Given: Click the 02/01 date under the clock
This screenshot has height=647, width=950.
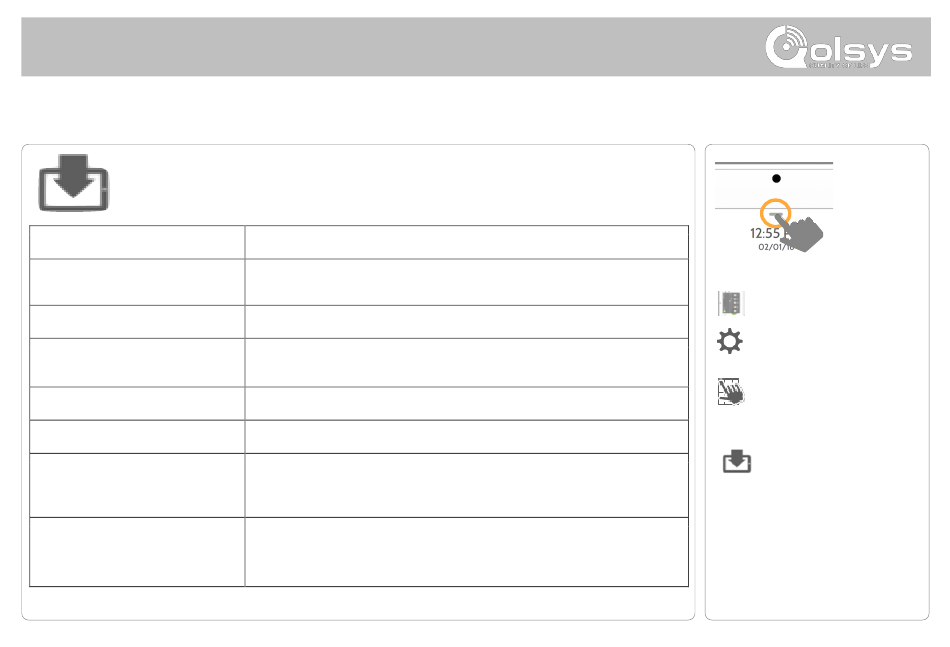Looking at the screenshot, I should pos(773,247).
